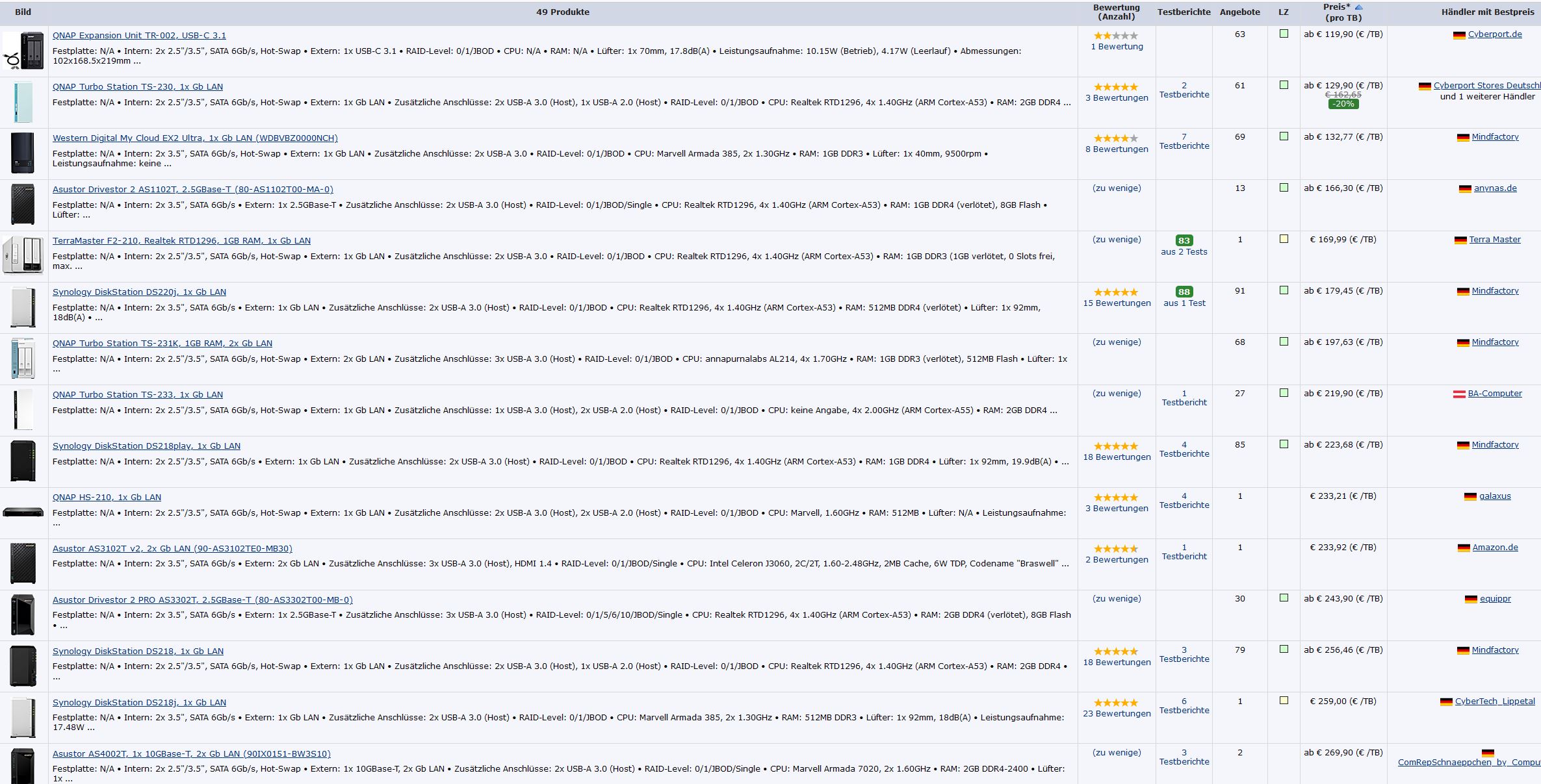Viewport: 1541px width, 784px height.
Task: Click the LZ availability box for QNAP TS-230
Action: [x=1283, y=85]
